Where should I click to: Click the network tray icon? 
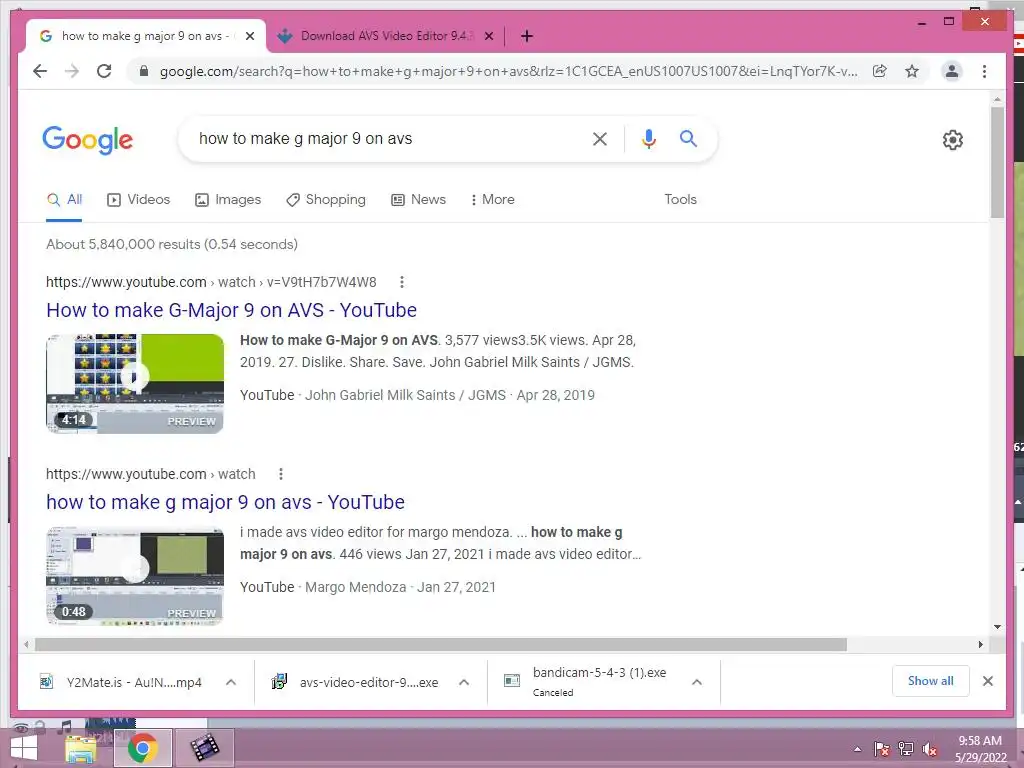tap(906, 749)
